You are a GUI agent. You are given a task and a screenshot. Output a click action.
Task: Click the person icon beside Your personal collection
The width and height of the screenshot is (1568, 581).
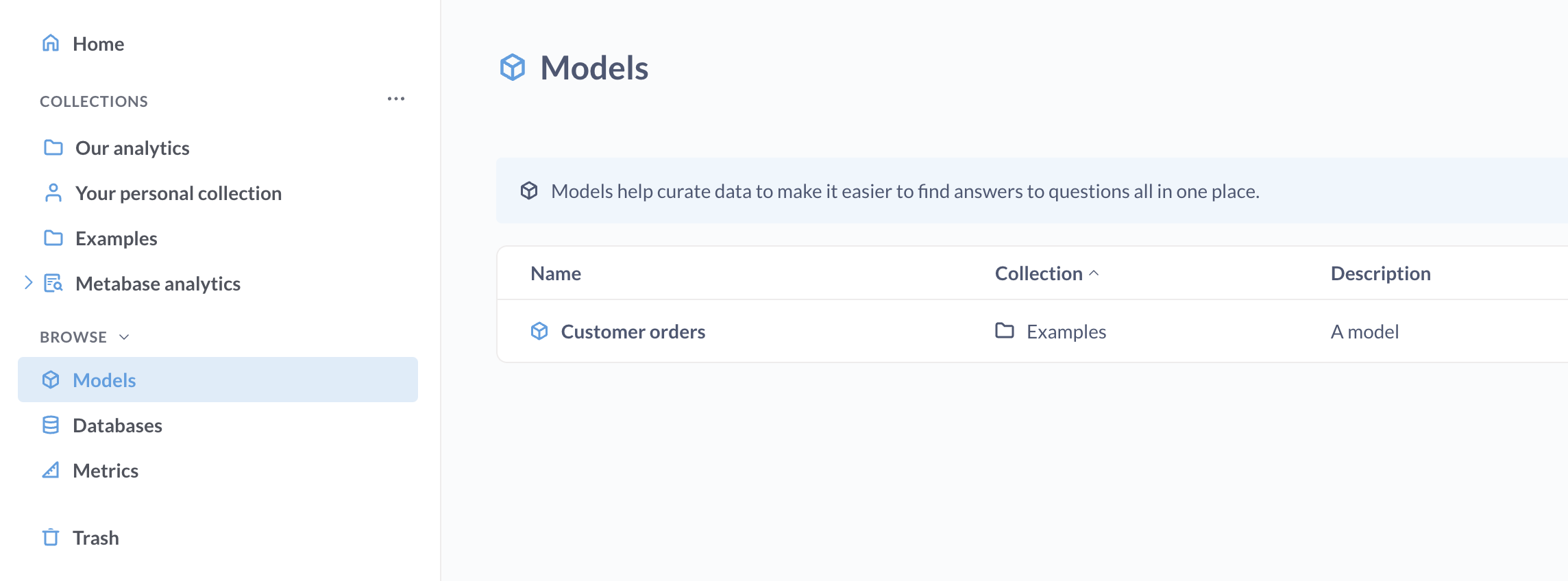[x=53, y=193]
